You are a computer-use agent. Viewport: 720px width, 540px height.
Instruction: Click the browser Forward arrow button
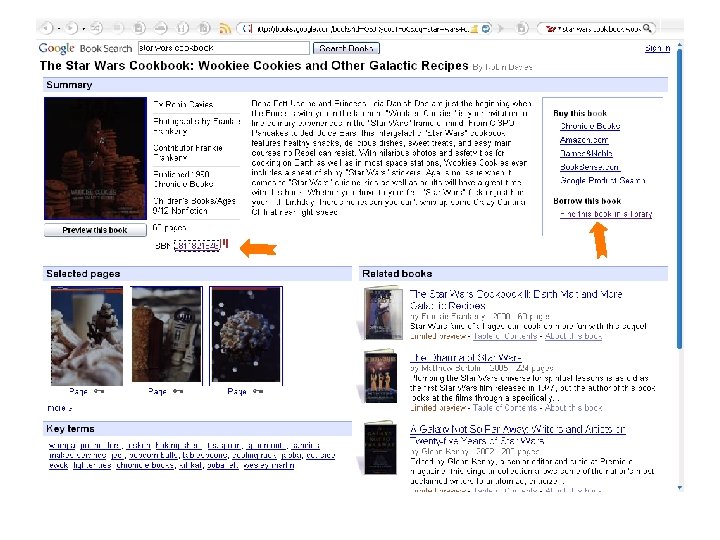tap(71, 28)
